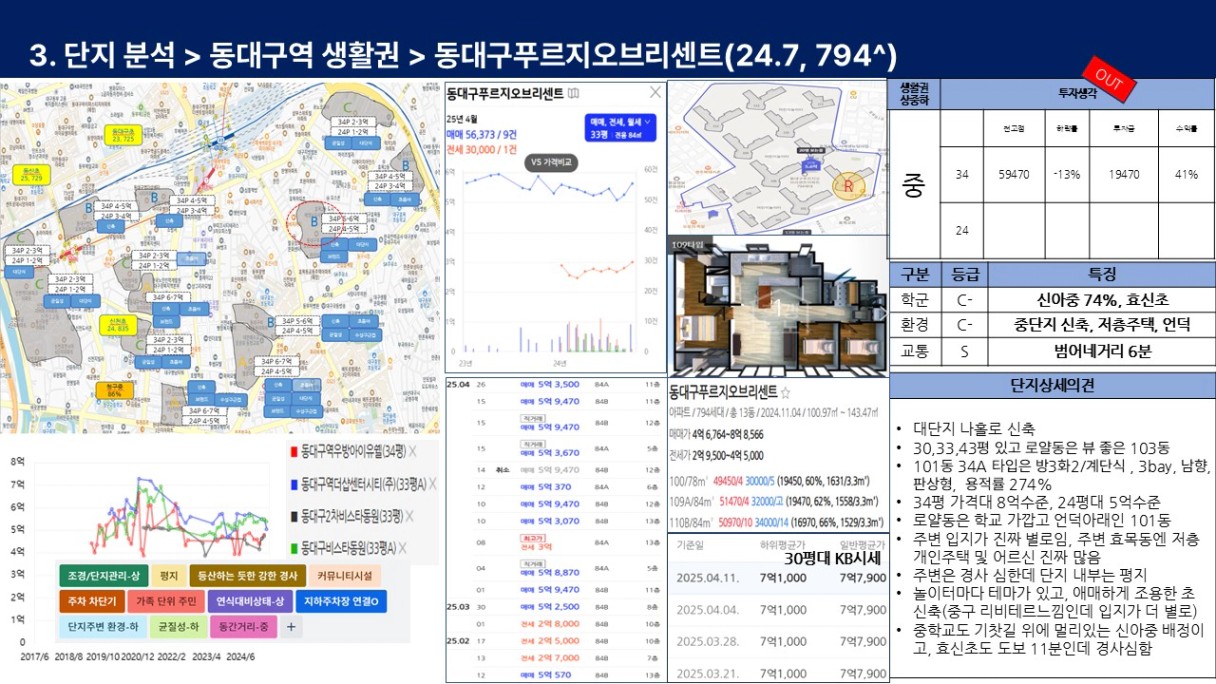This screenshot has width=1216, height=684.
Task: Select the 중단지 신축, 저층주택, 언덕 cell
Action: point(1101,325)
